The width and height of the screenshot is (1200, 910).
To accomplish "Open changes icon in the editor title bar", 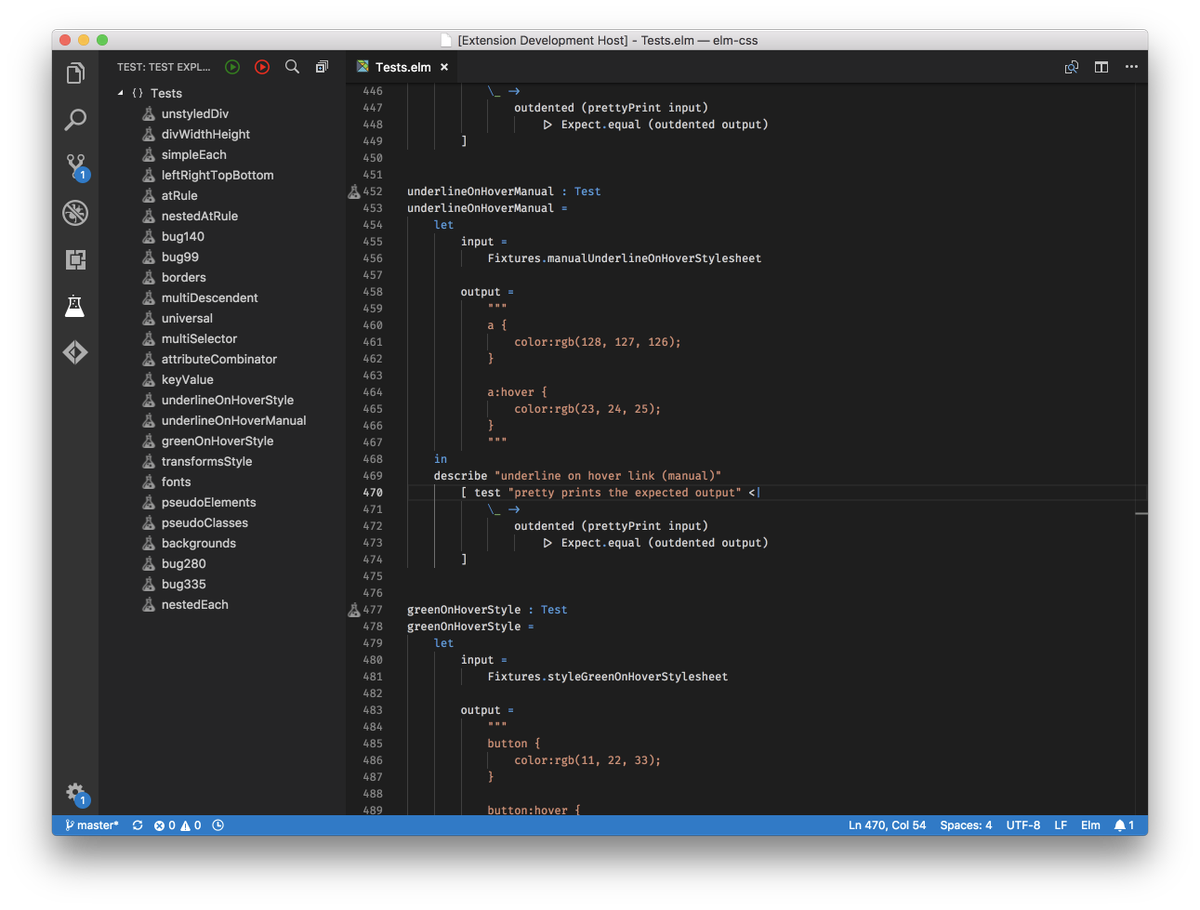I will click(1071, 67).
